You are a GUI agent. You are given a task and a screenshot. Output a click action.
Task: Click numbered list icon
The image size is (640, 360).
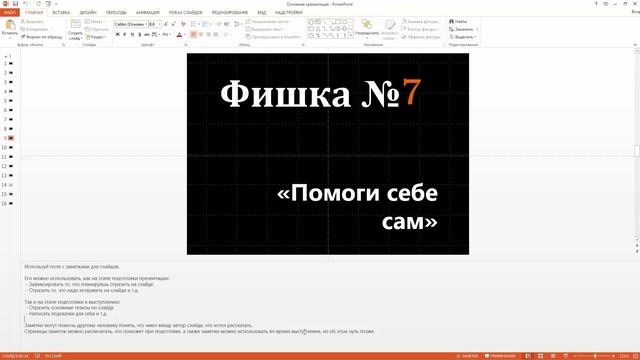point(206,24)
